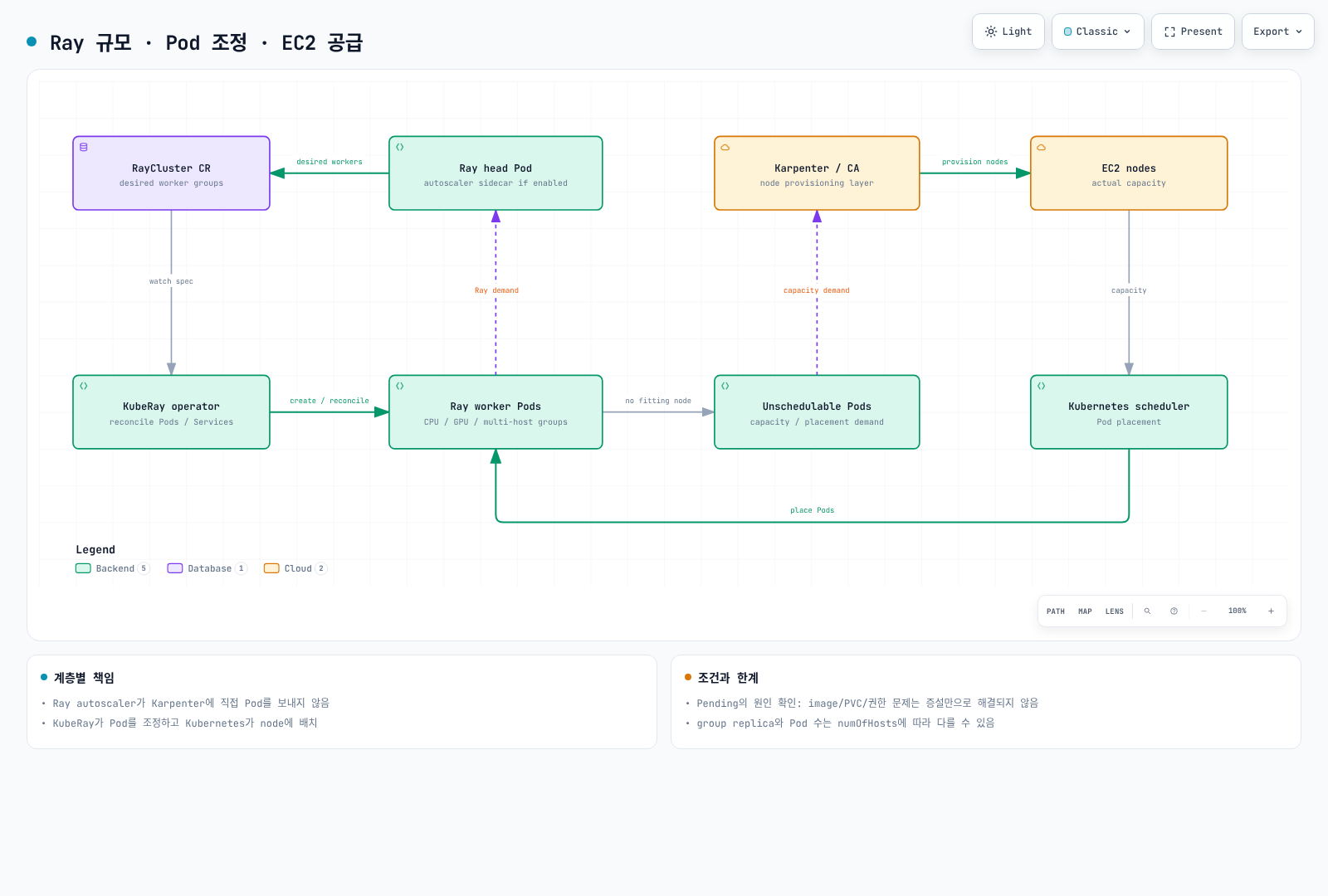The width and height of the screenshot is (1328, 896).
Task: Click the 'watch spec' edge label
Action: [171, 281]
